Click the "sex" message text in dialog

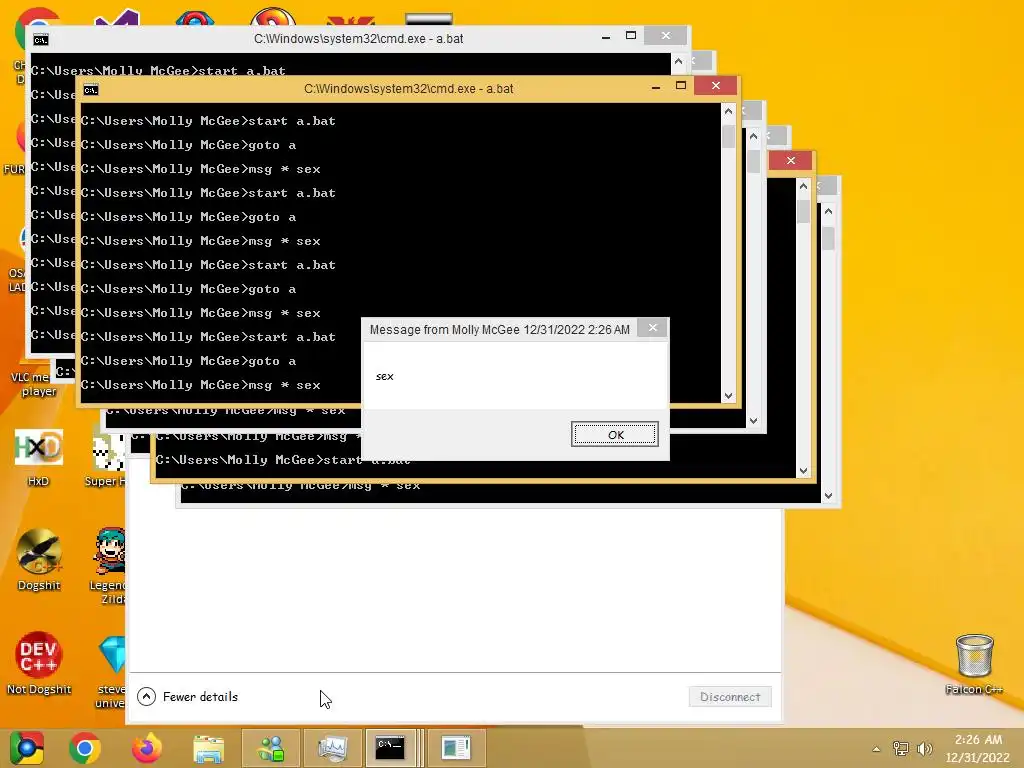pos(385,376)
